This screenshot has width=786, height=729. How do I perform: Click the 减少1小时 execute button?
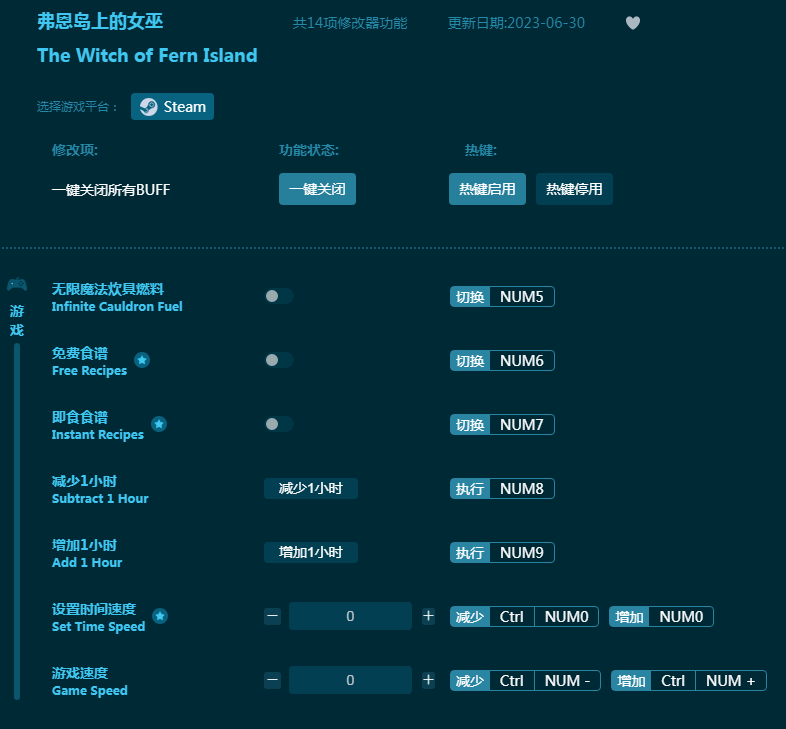(x=311, y=488)
